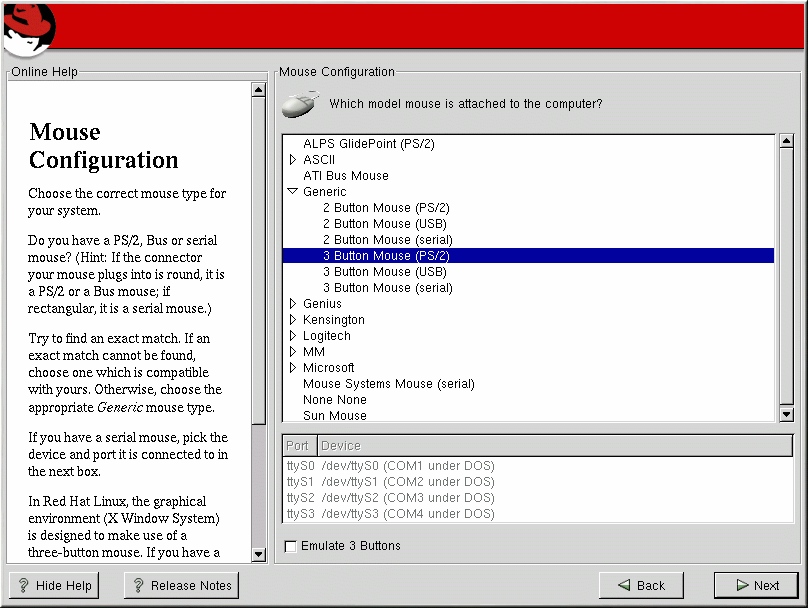The image size is (808, 608).
Task: Click Next to continue installation
Action: [756, 585]
